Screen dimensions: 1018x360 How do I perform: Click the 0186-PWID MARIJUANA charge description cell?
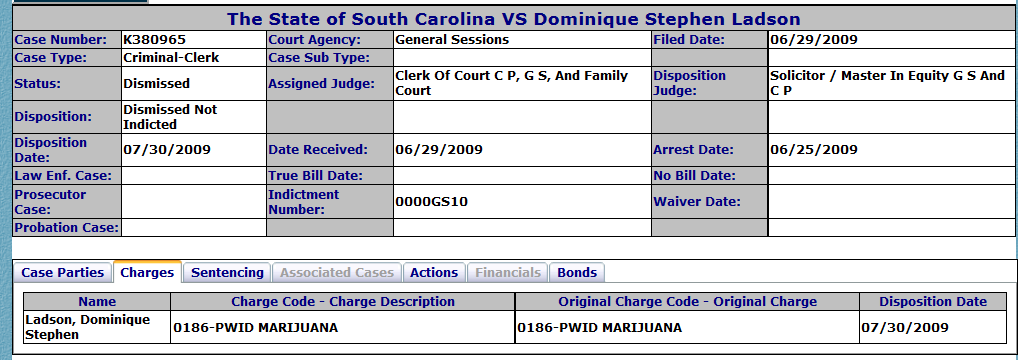[343, 327]
